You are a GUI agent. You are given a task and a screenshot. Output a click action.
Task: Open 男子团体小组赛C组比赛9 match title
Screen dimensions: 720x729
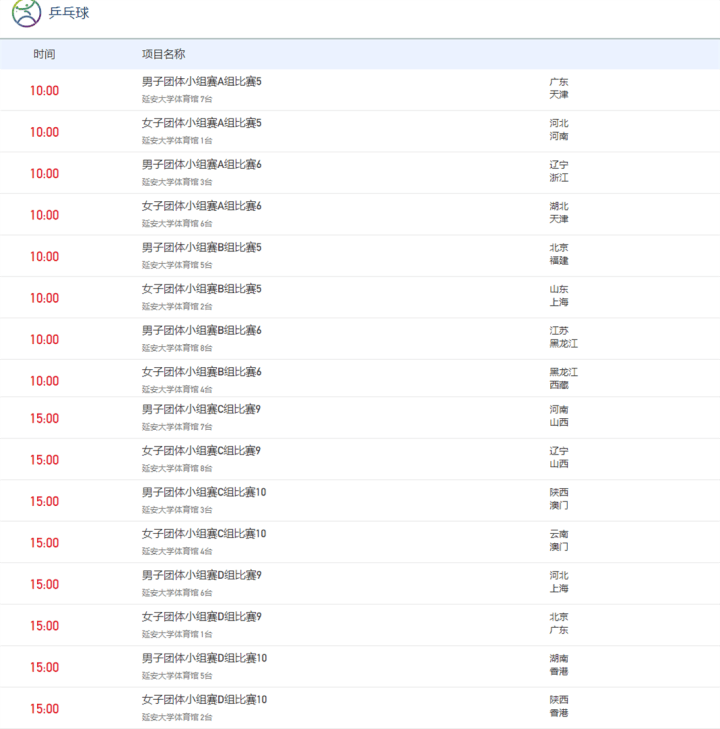click(x=201, y=409)
